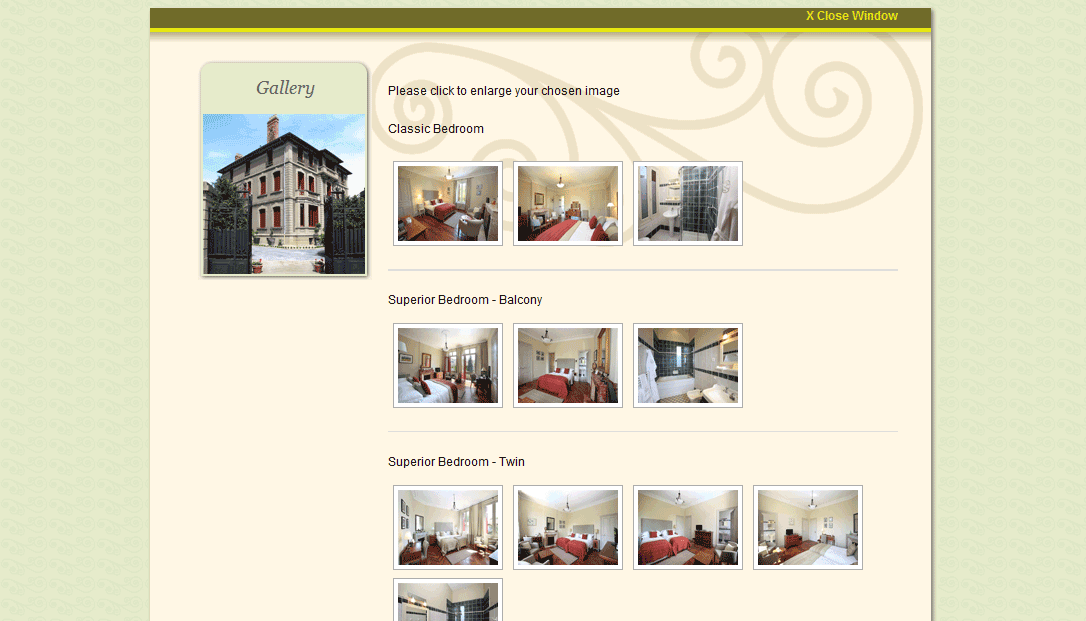Select the 'Superior Bedroom - Balcony' heading

click(465, 300)
